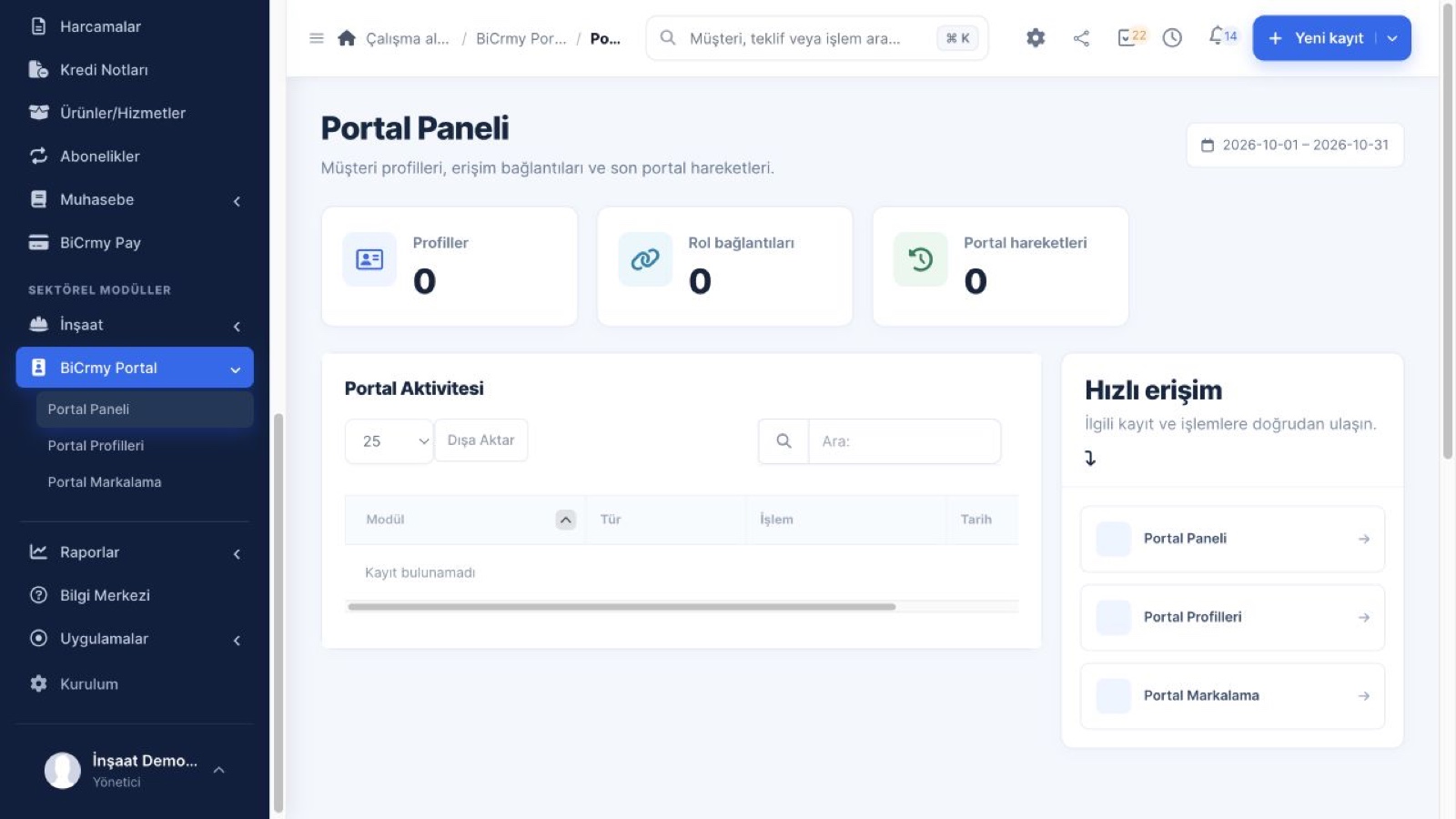Expand the Raporlar menu
The width and height of the screenshot is (1456, 819).
tap(135, 552)
